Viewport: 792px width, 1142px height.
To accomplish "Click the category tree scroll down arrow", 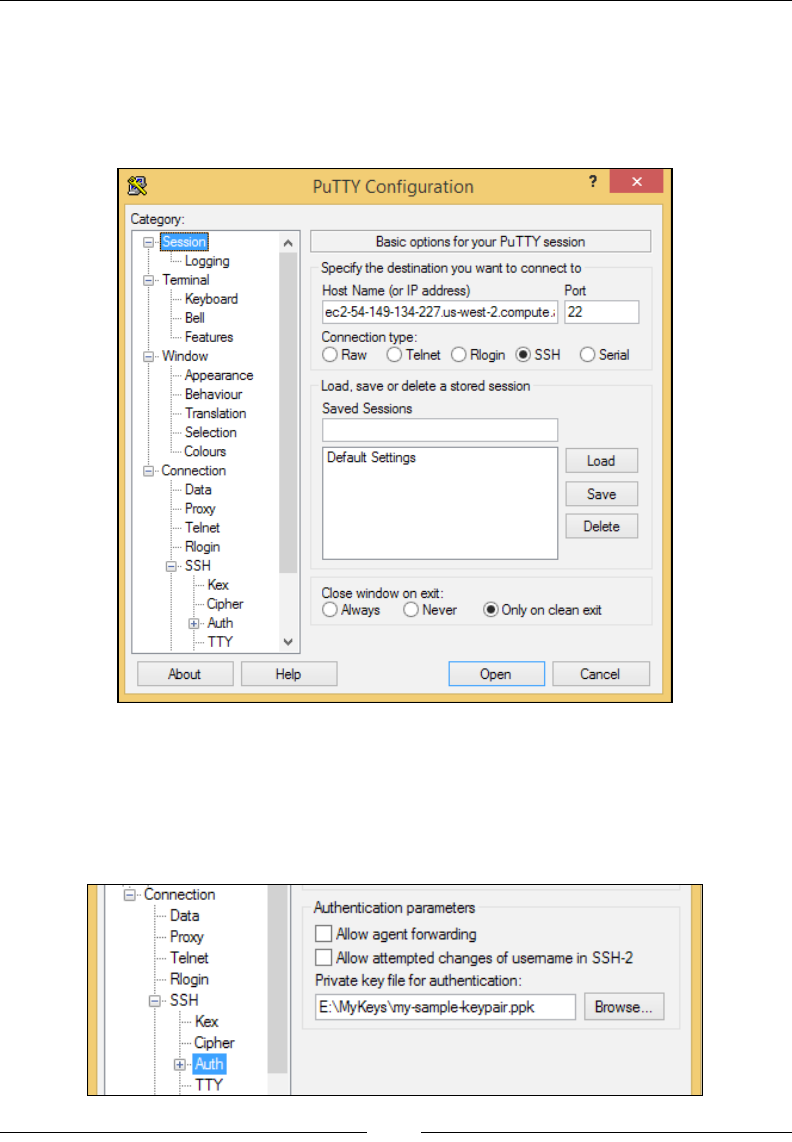I will click(x=288, y=642).
